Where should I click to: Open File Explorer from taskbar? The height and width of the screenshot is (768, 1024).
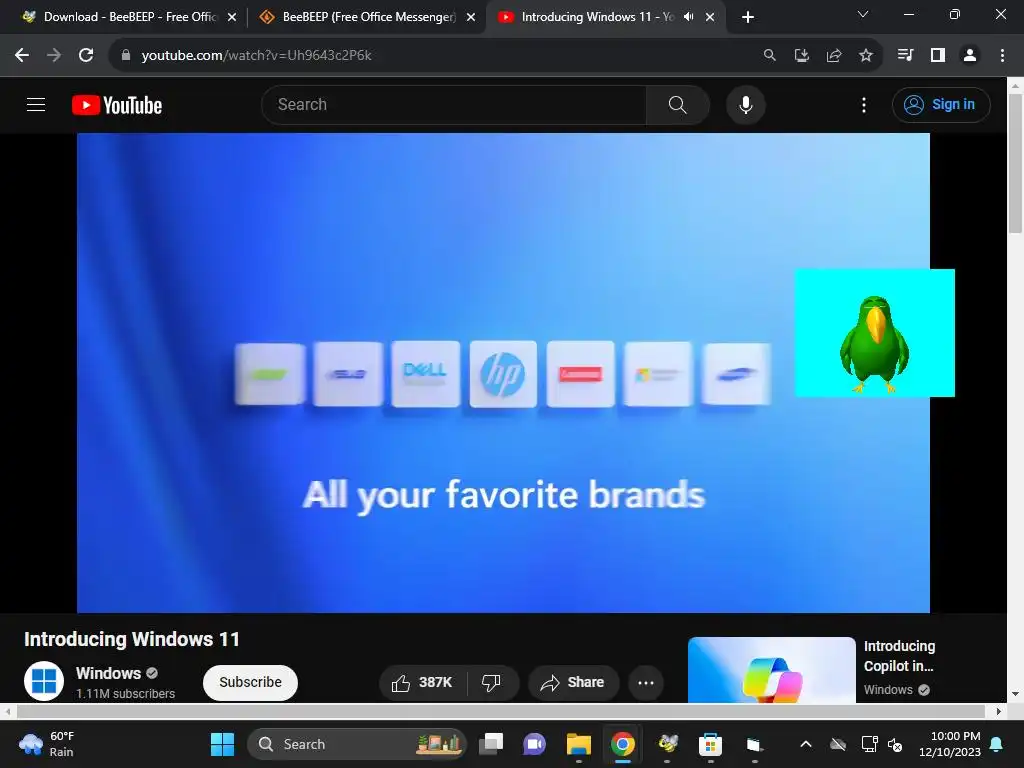579,744
